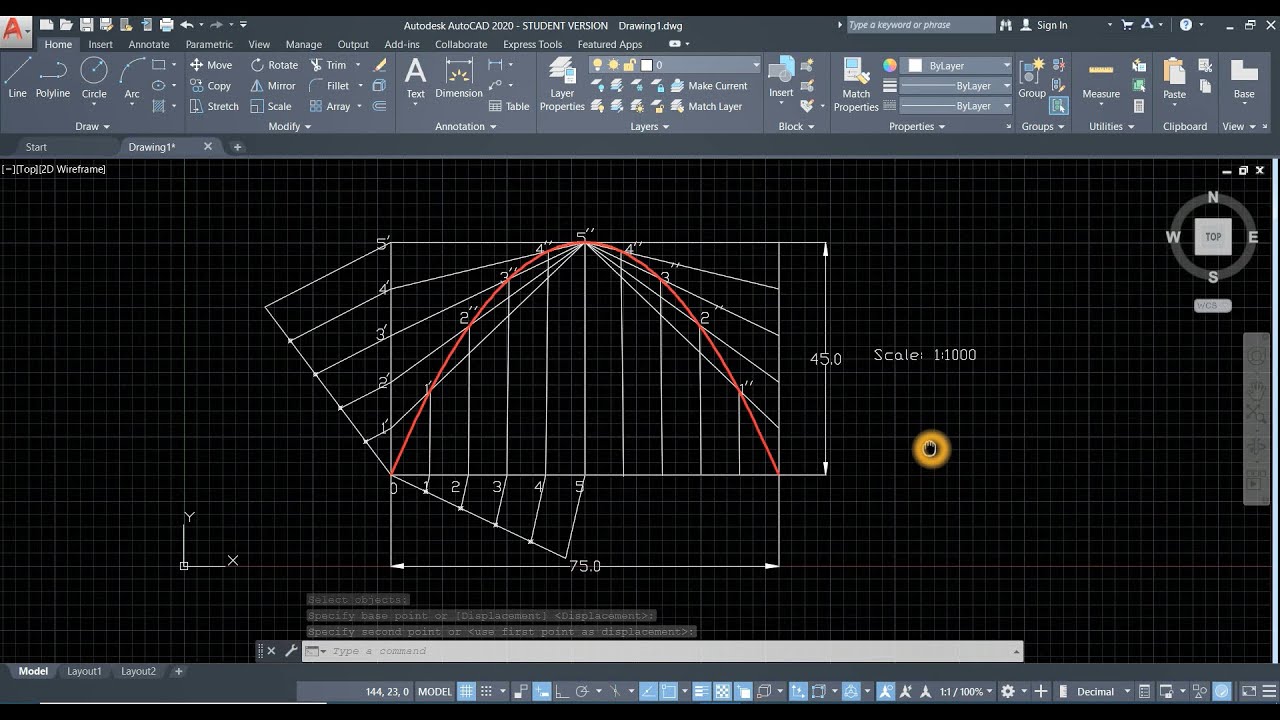Open the Start file tab
Image resolution: width=1280 pixels, height=720 pixels.
tap(36, 147)
